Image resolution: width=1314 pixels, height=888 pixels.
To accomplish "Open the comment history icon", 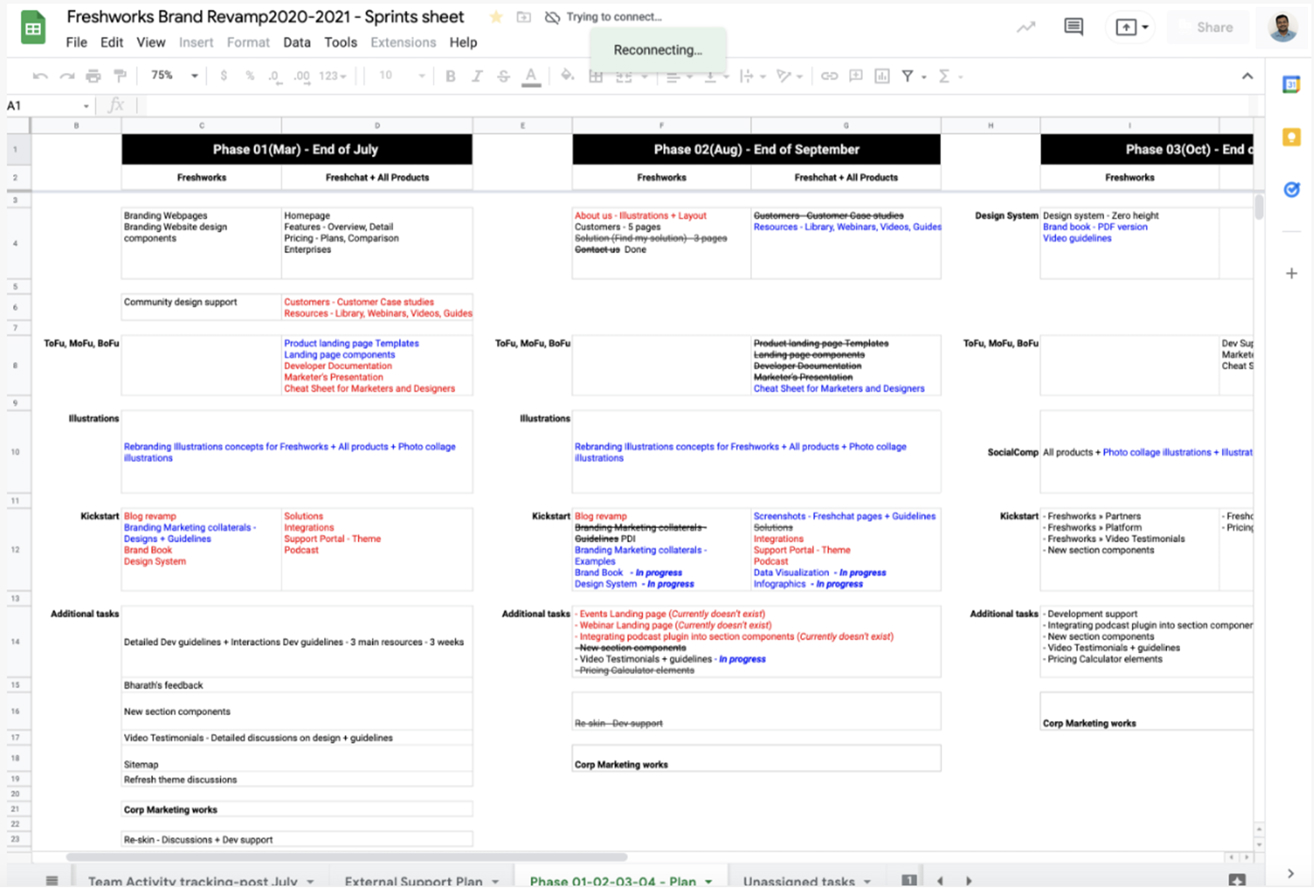I will click(1074, 27).
